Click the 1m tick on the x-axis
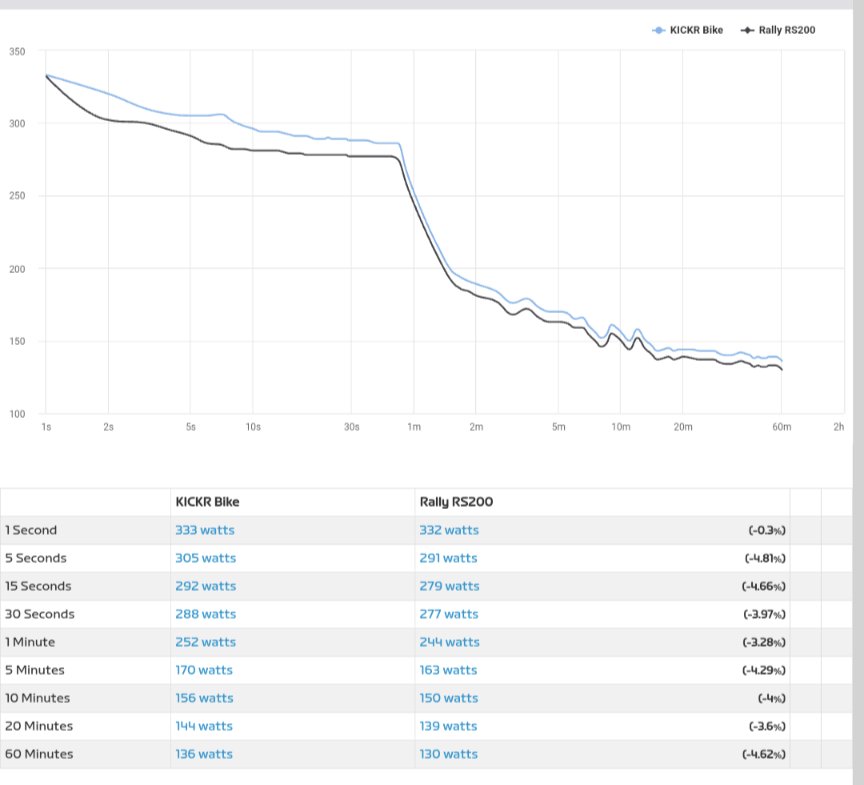The width and height of the screenshot is (864, 785). pyautogui.click(x=414, y=427)
